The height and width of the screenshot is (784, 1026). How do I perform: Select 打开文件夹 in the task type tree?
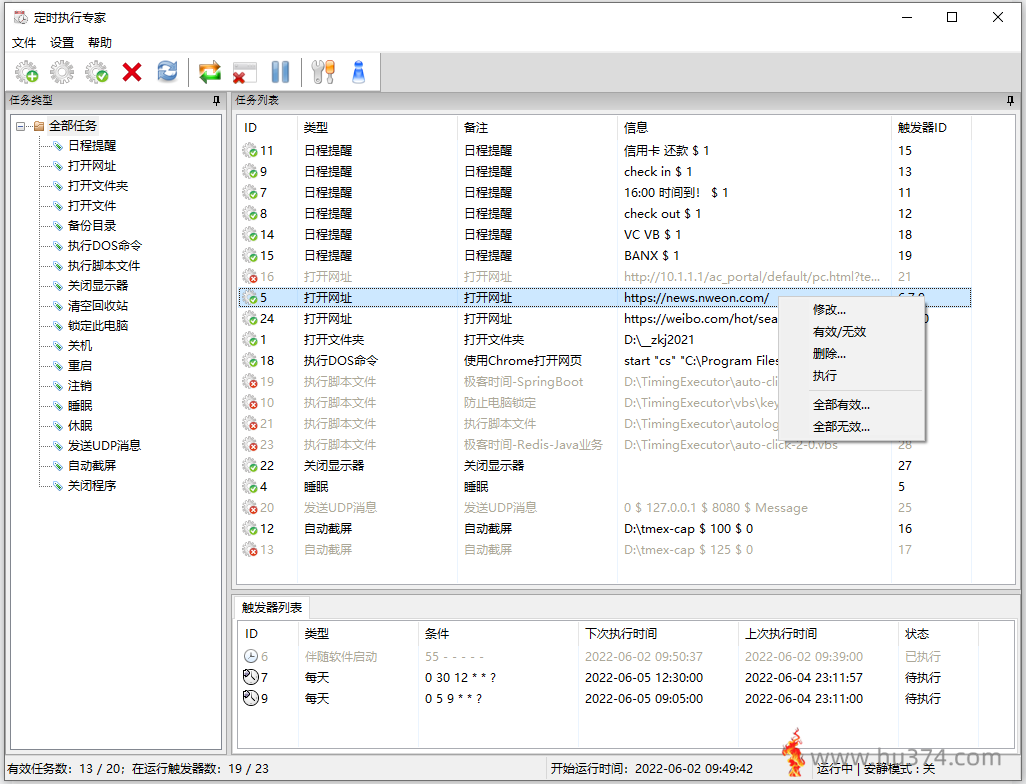[98, 186]
